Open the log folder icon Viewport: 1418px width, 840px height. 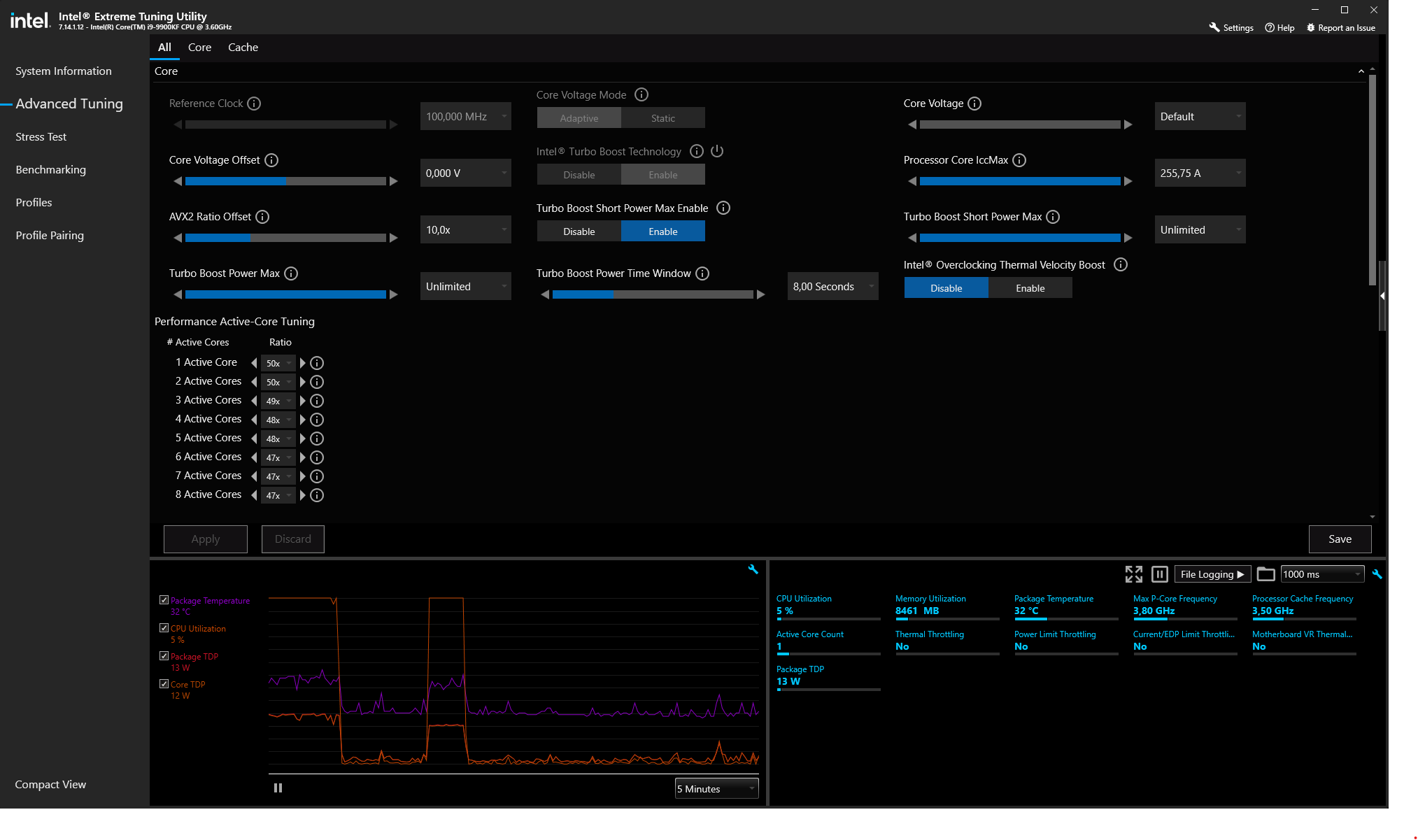(1265, 574)
